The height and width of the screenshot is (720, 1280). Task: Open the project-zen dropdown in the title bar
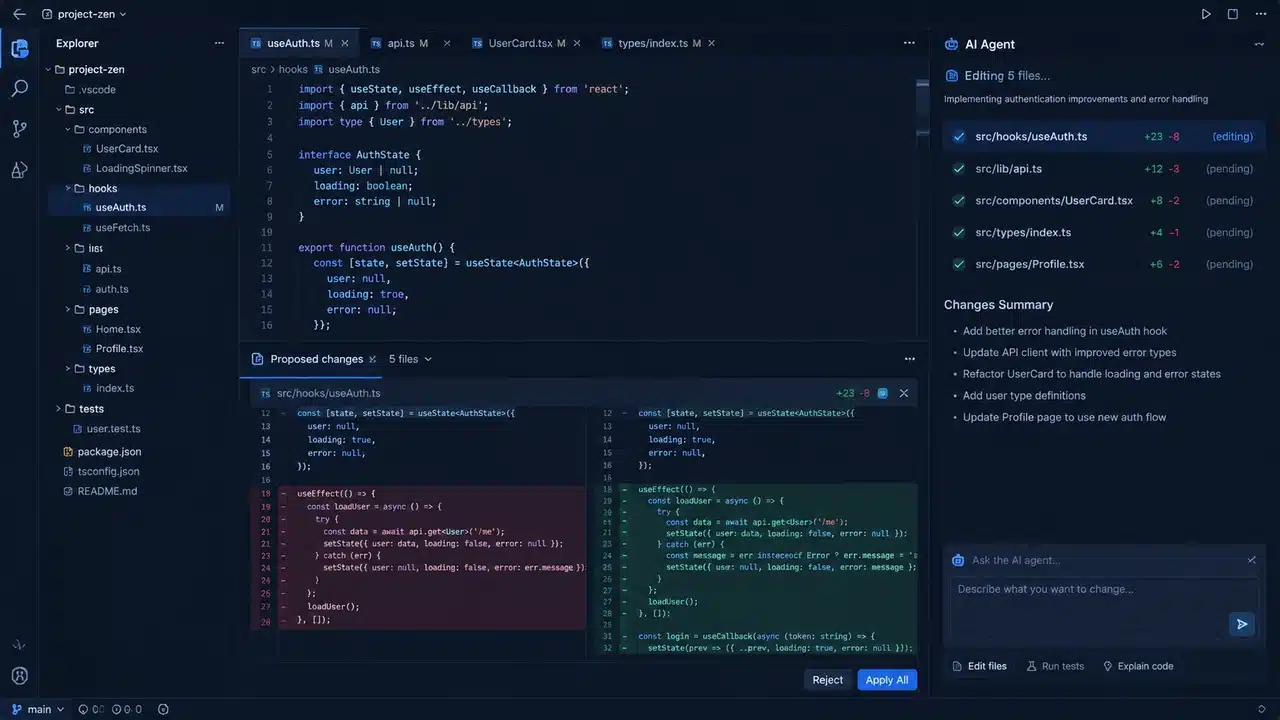85,14
